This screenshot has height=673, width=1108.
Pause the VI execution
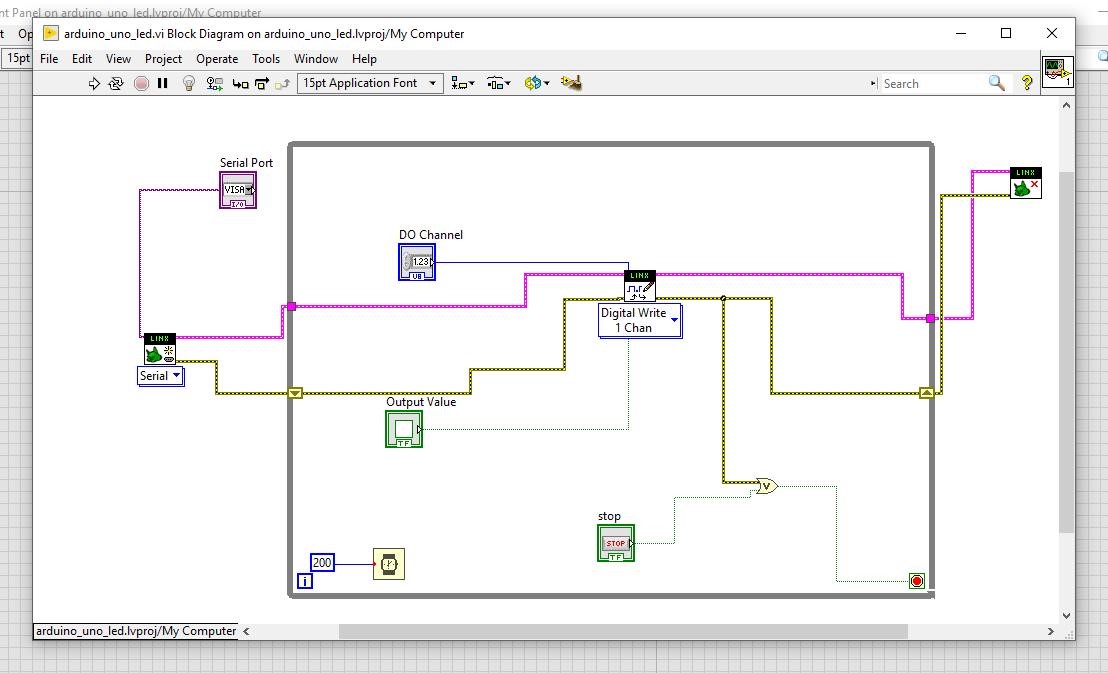click(x=162, y=84)
